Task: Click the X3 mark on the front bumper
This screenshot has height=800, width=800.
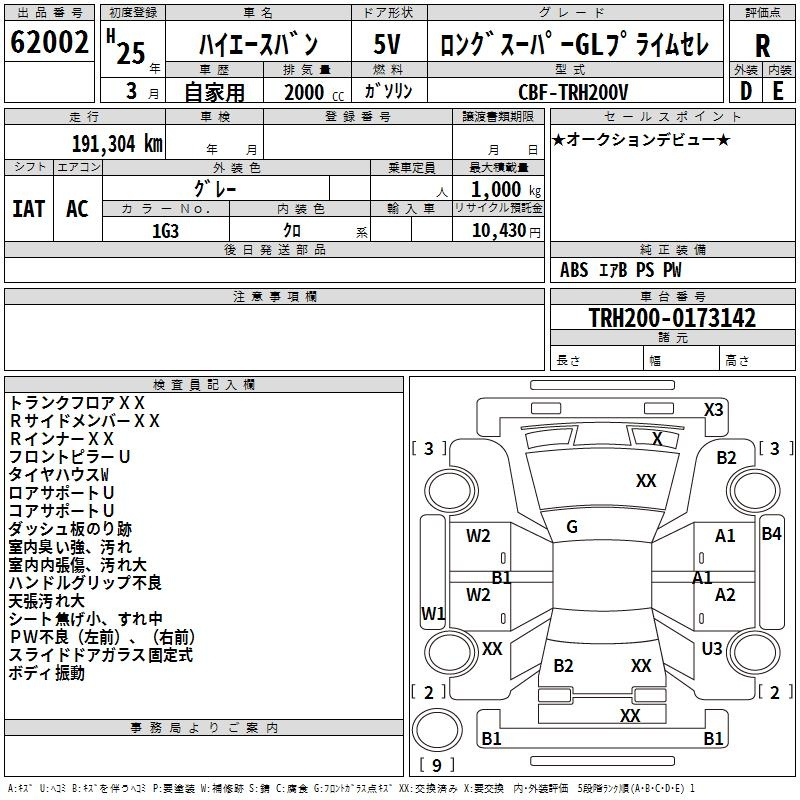Action: point(713,410)
